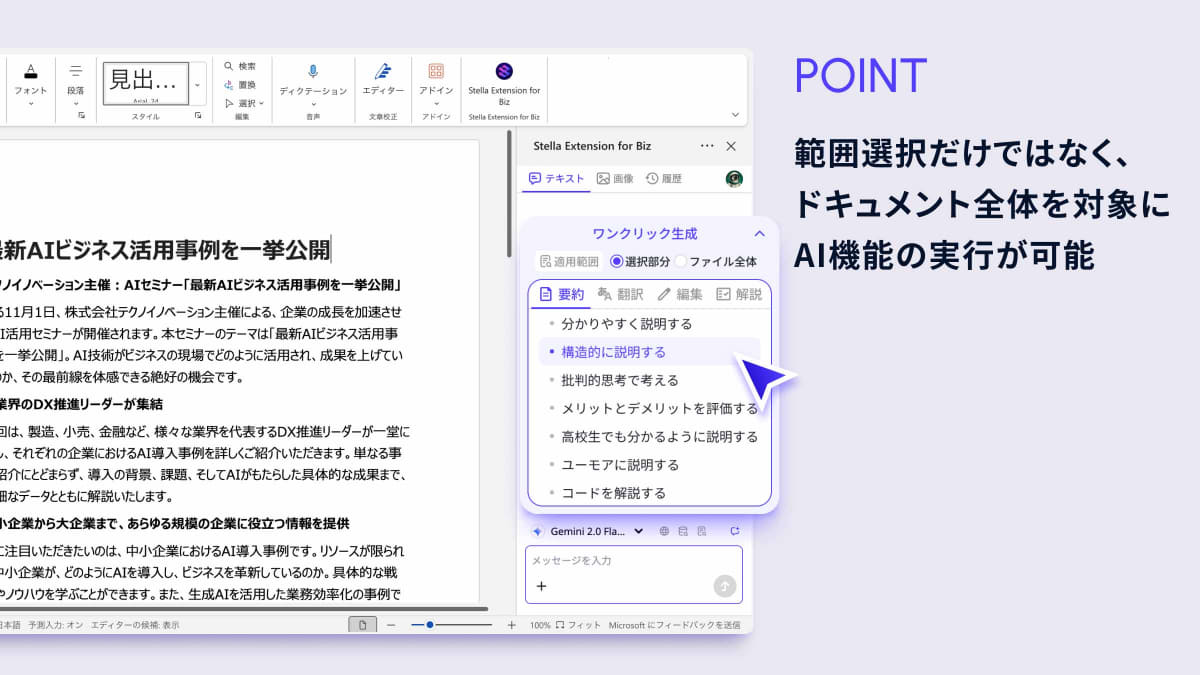Collapse the ribbon with corner chevron

pos(736,115)
